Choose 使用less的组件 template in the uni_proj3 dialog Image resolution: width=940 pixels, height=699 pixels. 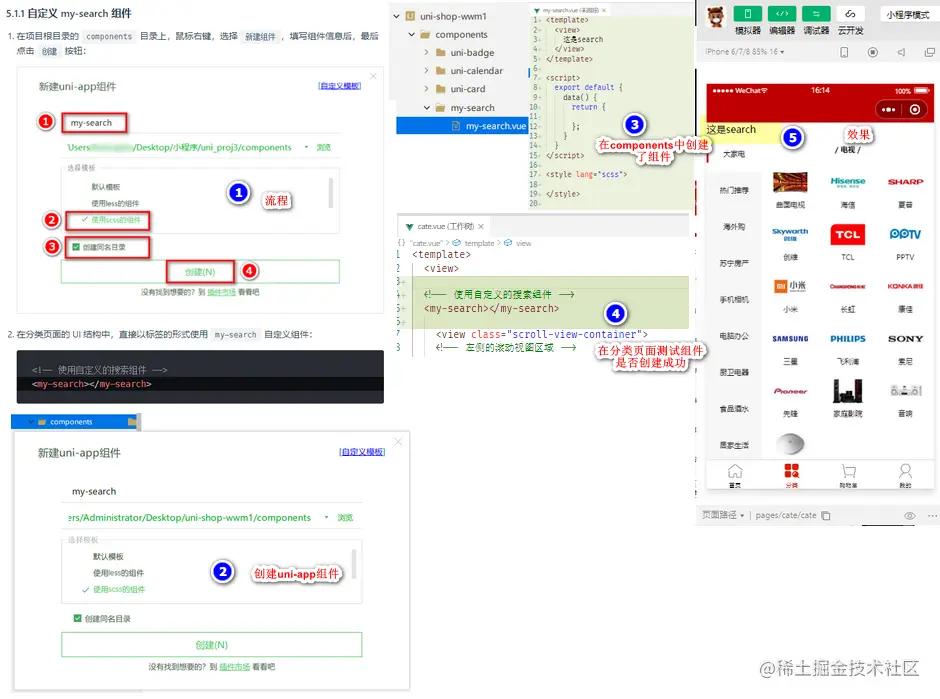(115, 204)
